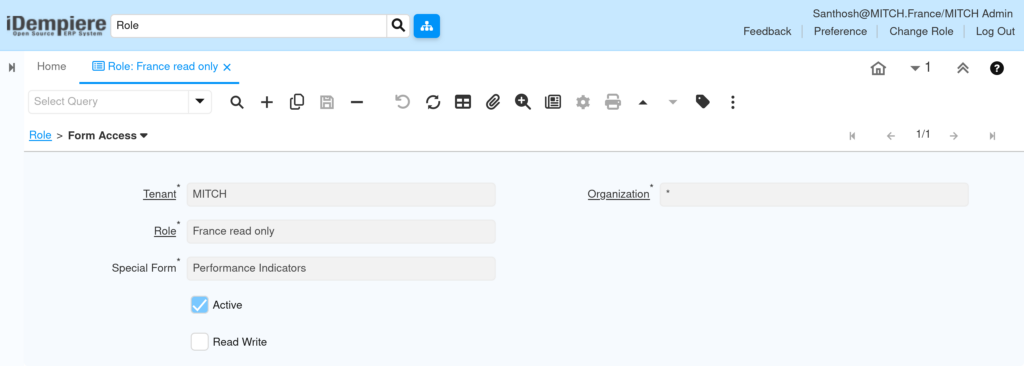Collapse header with the double chevron up
Image resolution: width=1024 pixels, height=366 pixels.
[963, 68]
